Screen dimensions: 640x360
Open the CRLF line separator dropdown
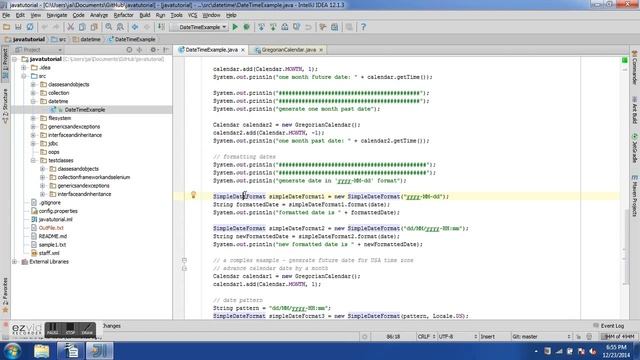point(427,337)
